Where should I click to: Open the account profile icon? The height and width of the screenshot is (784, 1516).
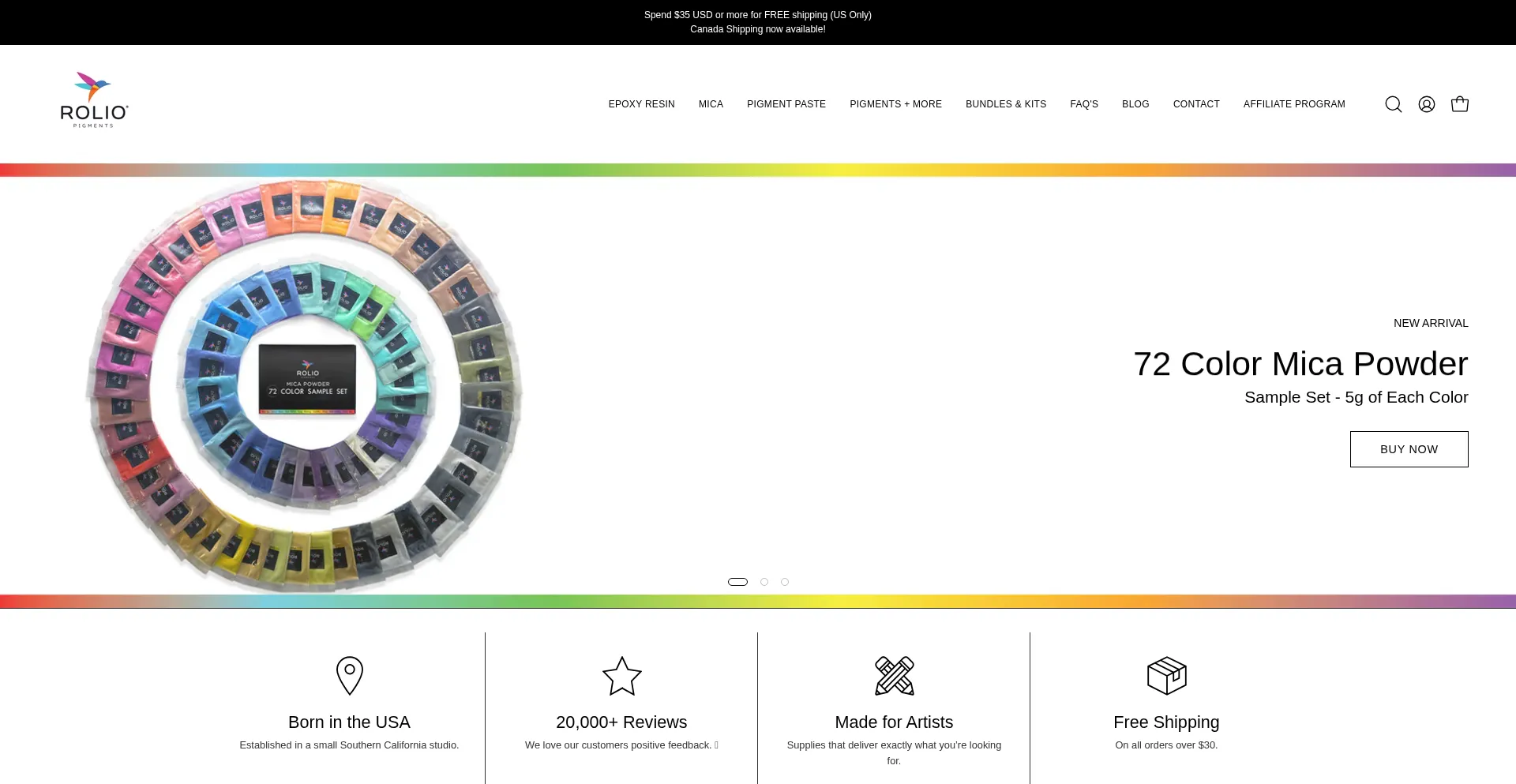pos(1427,104)
